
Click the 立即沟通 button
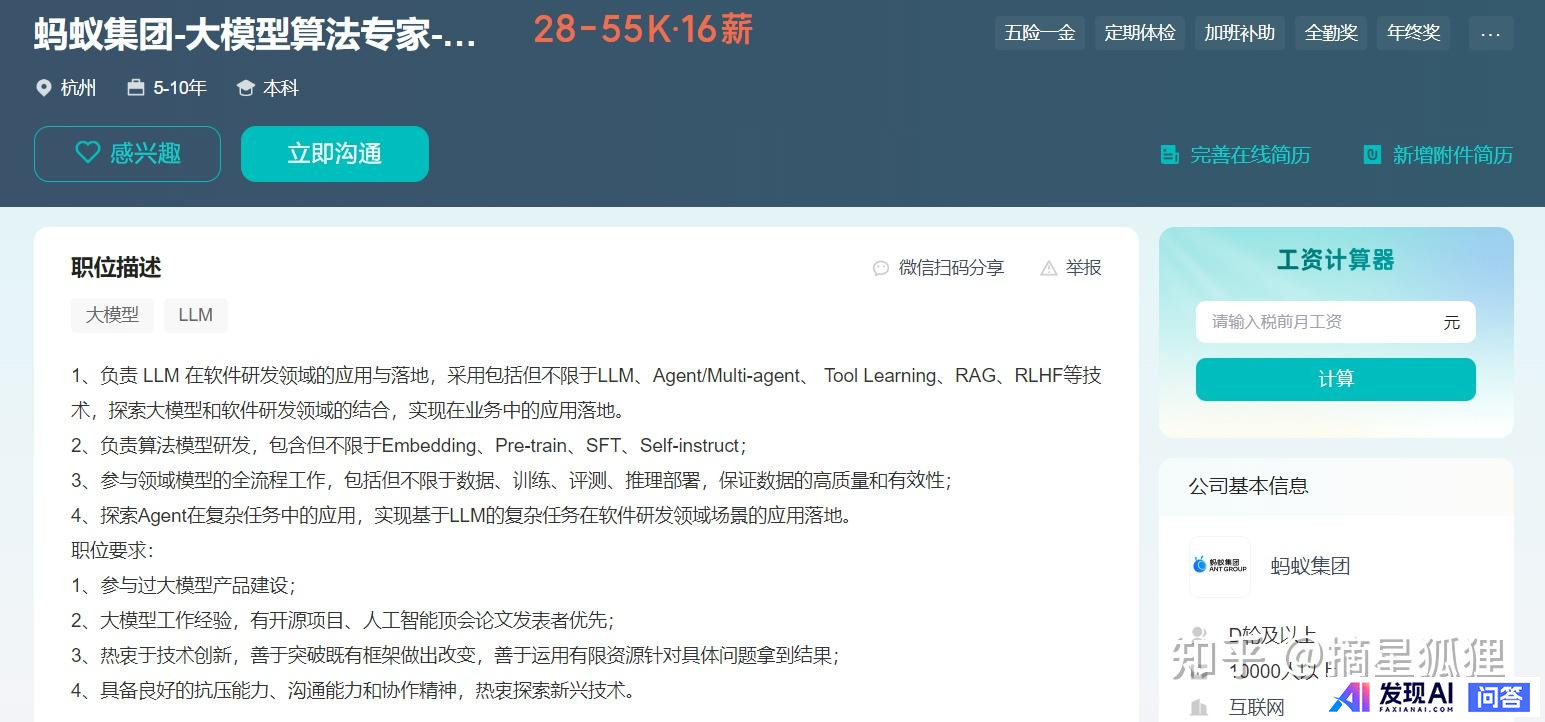[x=335, y=154]
